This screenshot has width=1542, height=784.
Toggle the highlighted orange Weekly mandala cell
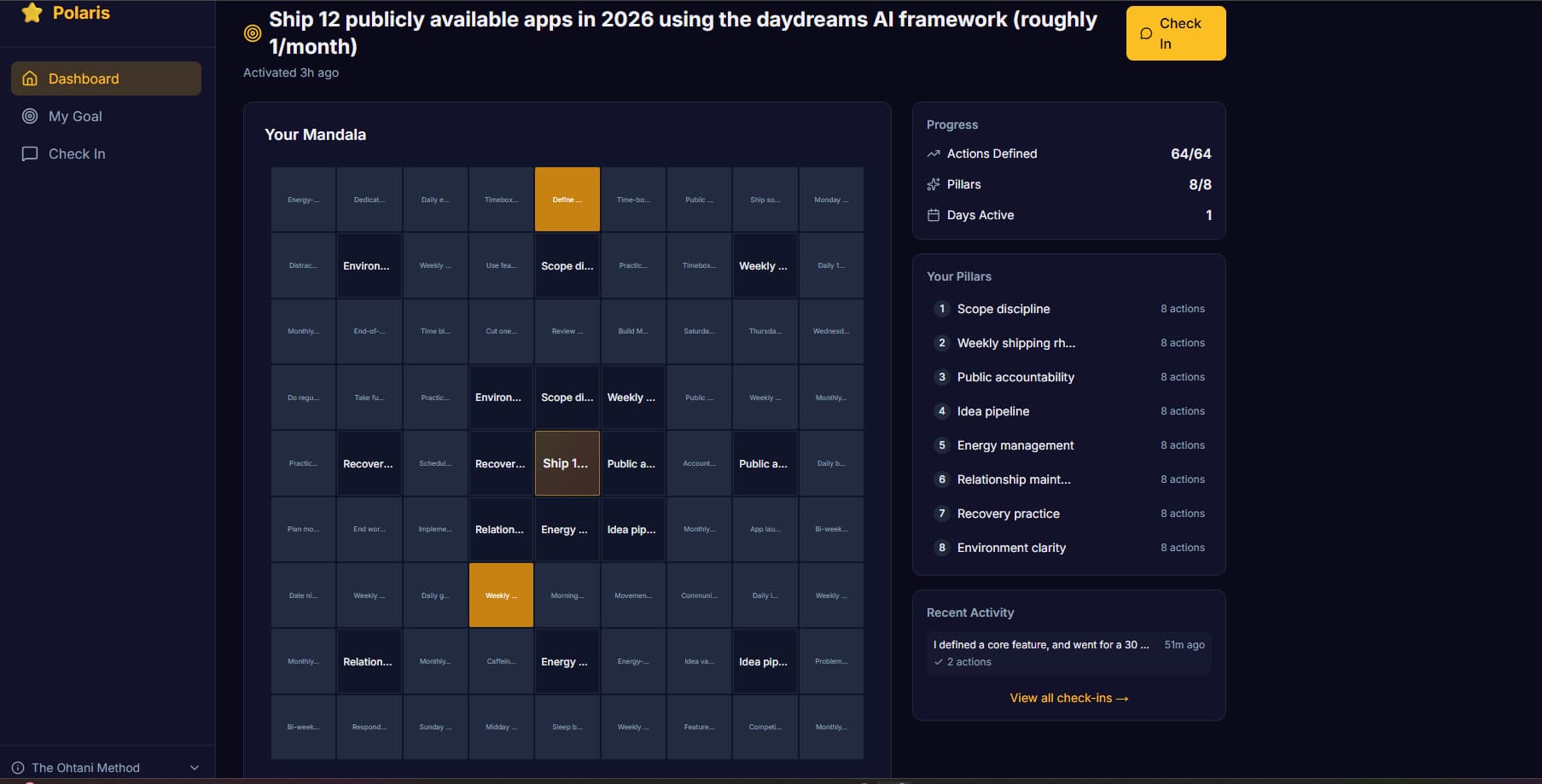(501, 595)
